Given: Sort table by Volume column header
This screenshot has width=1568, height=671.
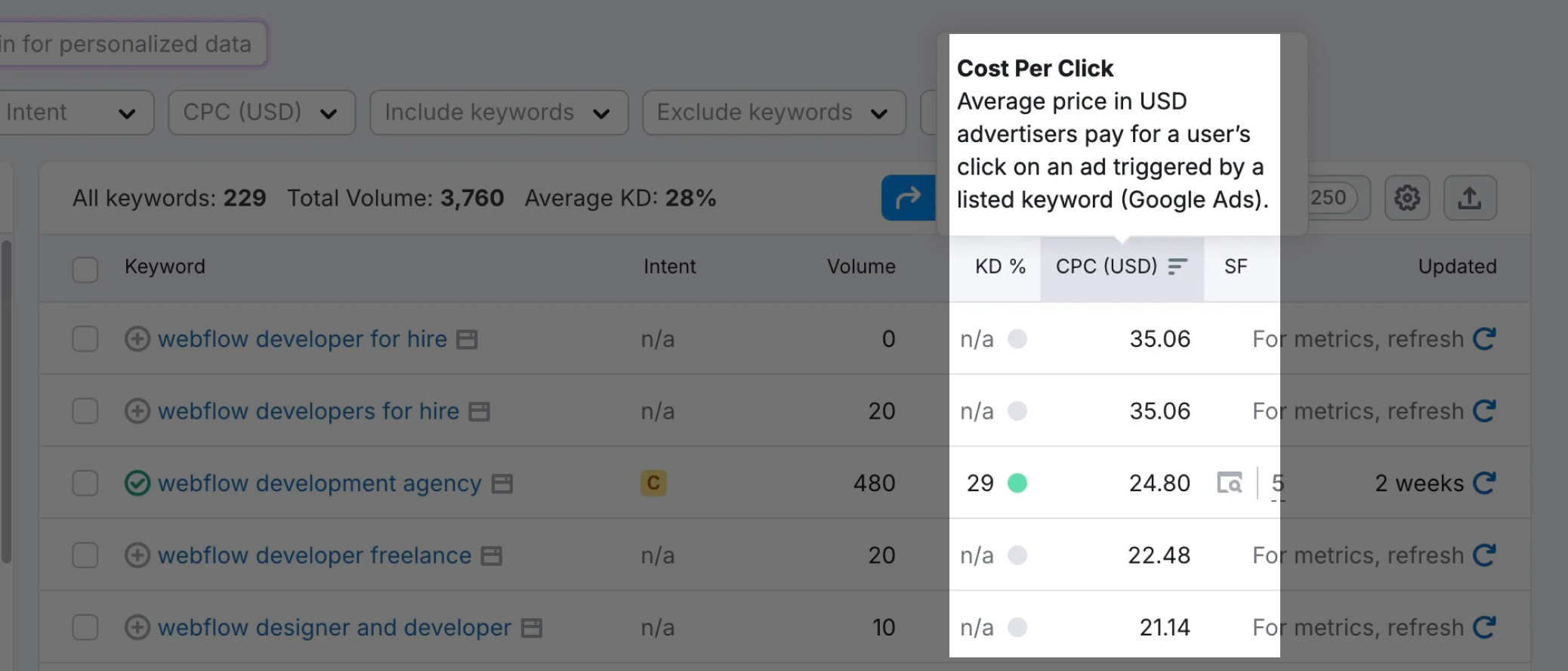Looking at the screenshot, I should pyautogui.click(x=860, y=267).
